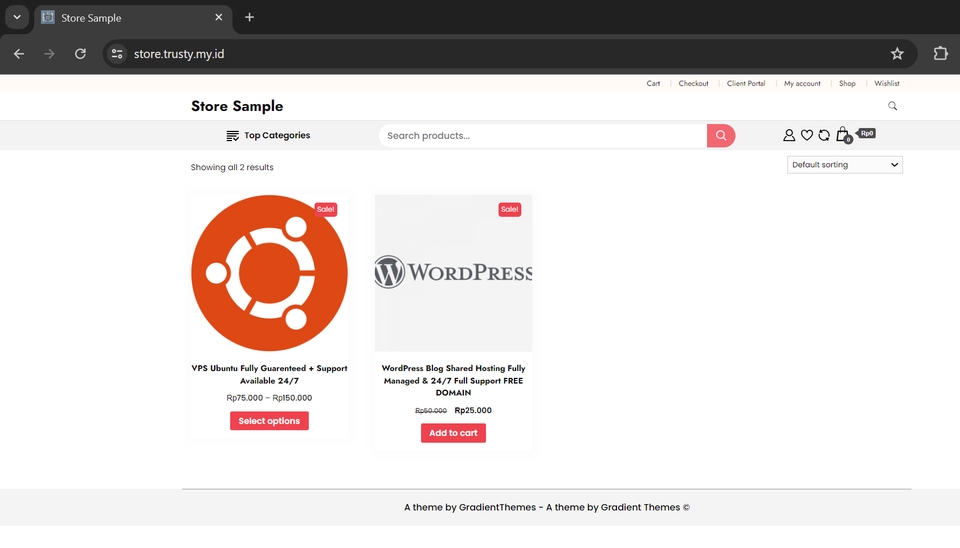Viewport: 960px width, 548px height.
Task: Open the Top Categories menu
Action: point(268,135)
